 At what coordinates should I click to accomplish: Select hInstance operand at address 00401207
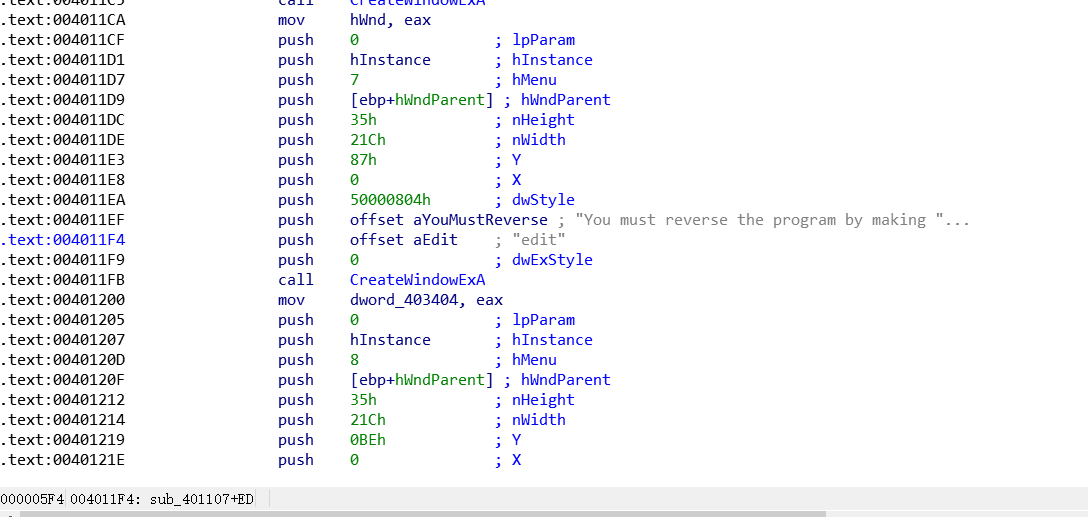[x=391, y=340]
